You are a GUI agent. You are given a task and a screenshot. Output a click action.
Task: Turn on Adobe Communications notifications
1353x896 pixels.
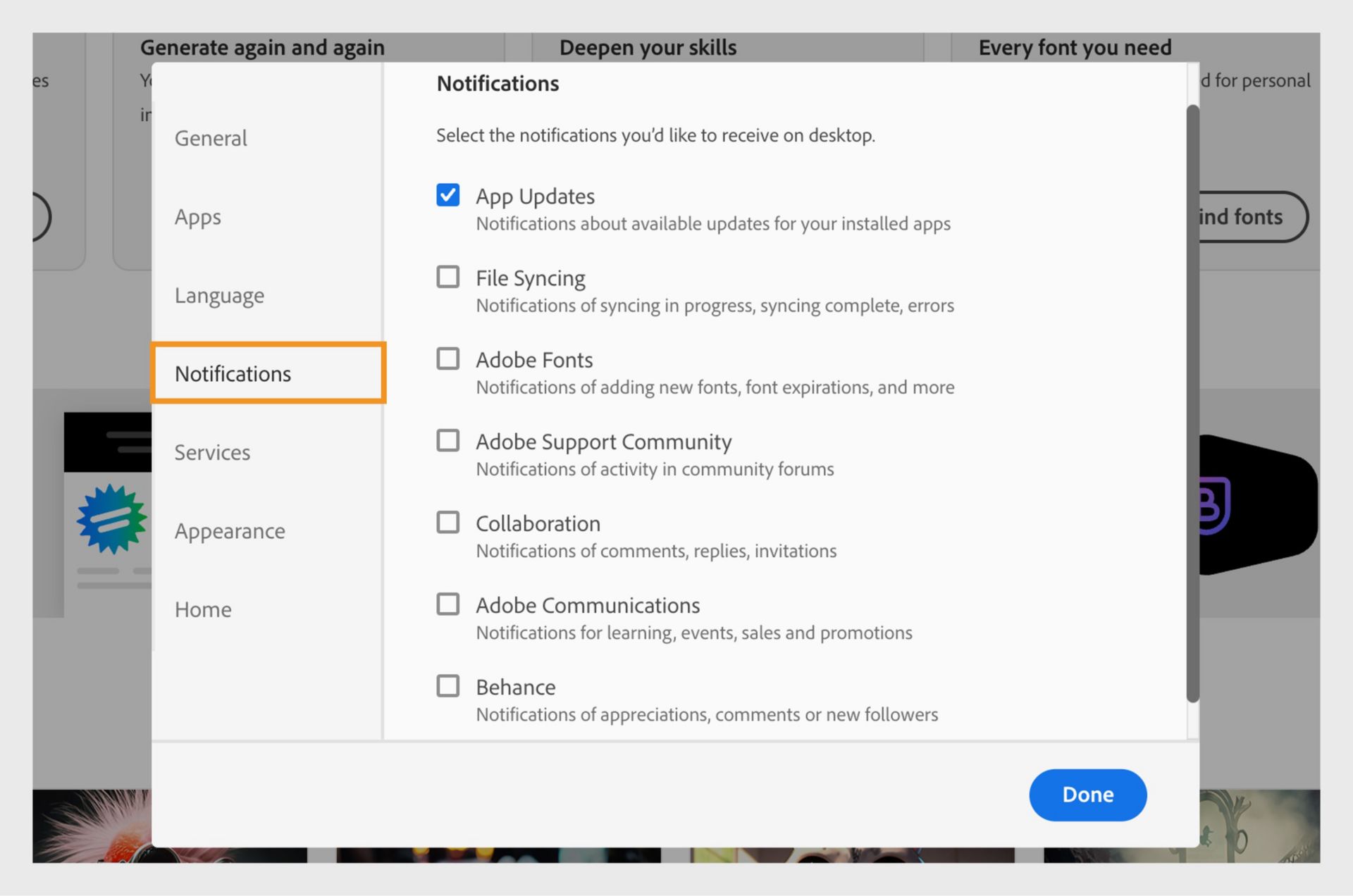pos(447,604)
